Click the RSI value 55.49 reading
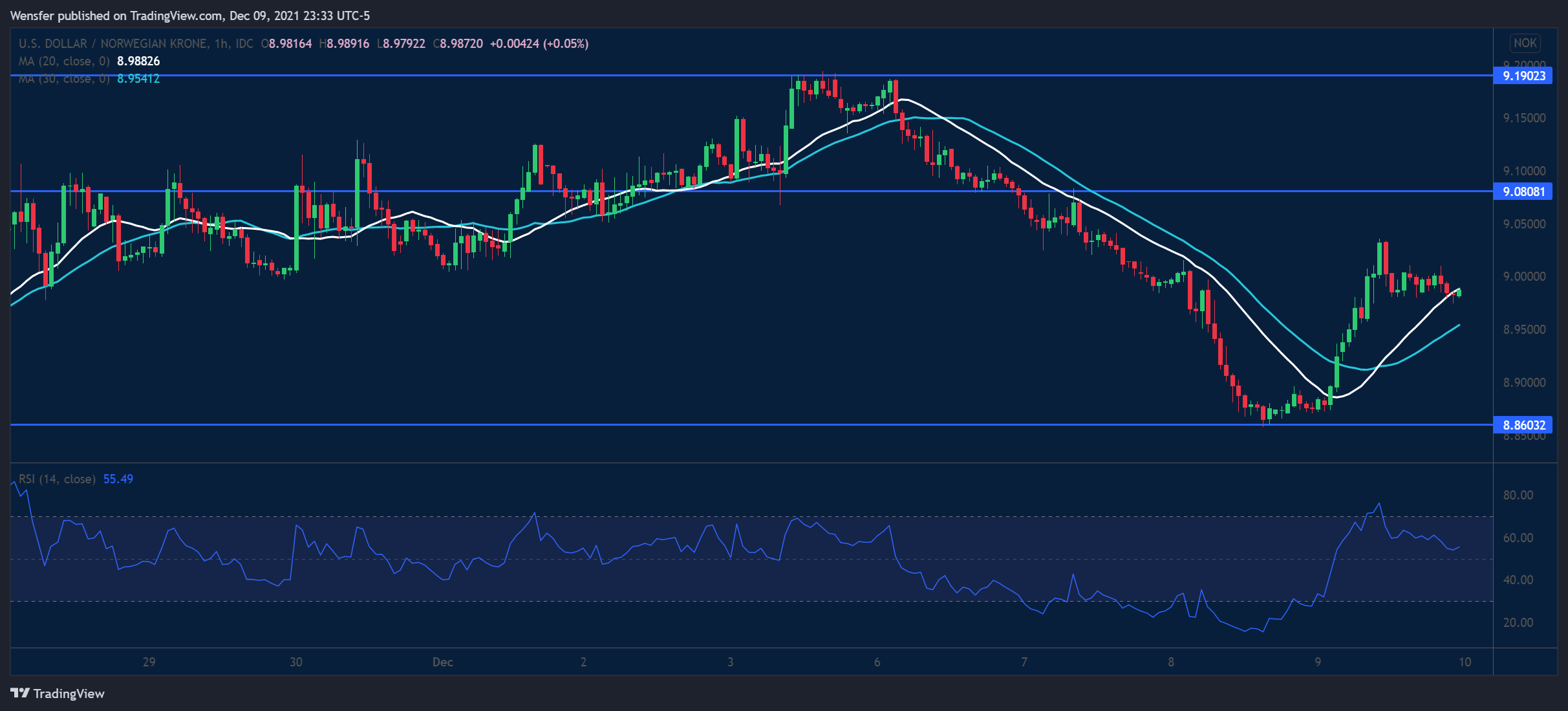 tap(118, 479)
